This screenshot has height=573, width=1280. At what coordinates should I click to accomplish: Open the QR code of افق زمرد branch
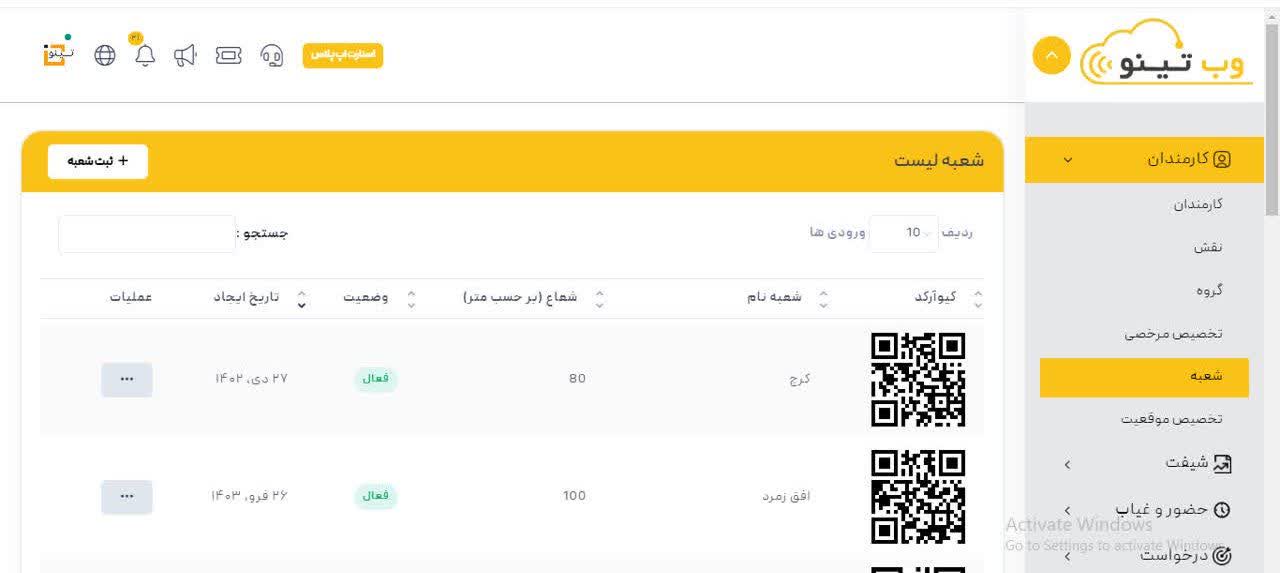coord(918,496)
